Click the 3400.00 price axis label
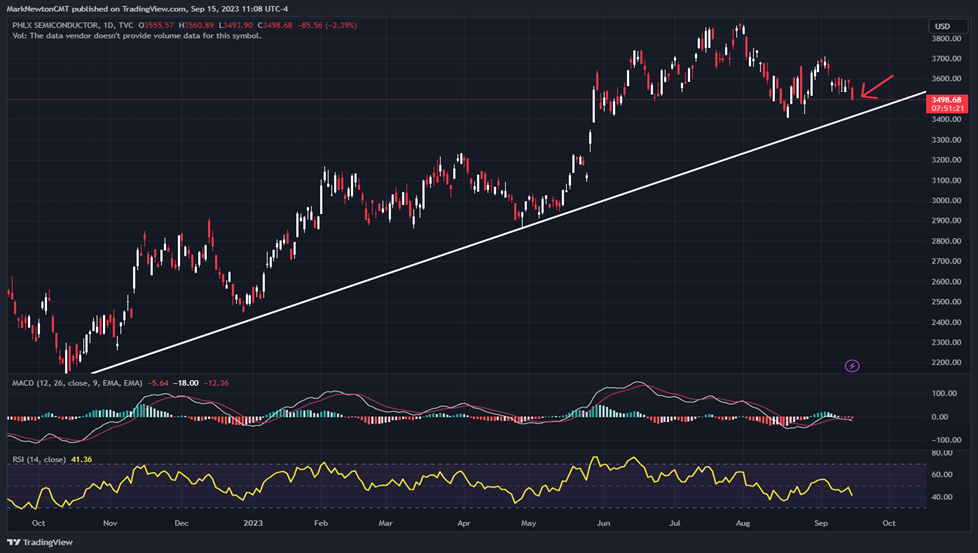This screenshot has width=978, height=553. click(x=946, y=120)
